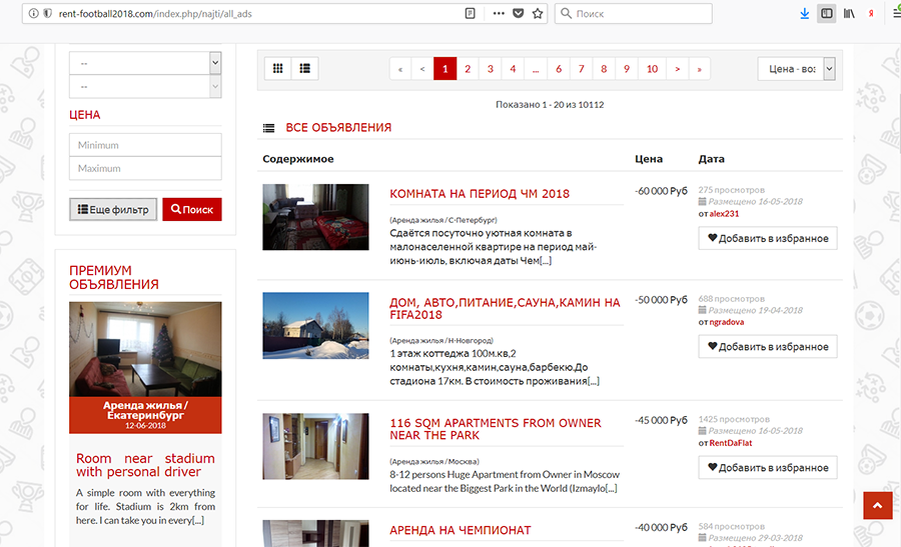Viewport: 901px width, 547px height.
Task: Open second filter dropdown in sidebar
Action: point(145,87)
